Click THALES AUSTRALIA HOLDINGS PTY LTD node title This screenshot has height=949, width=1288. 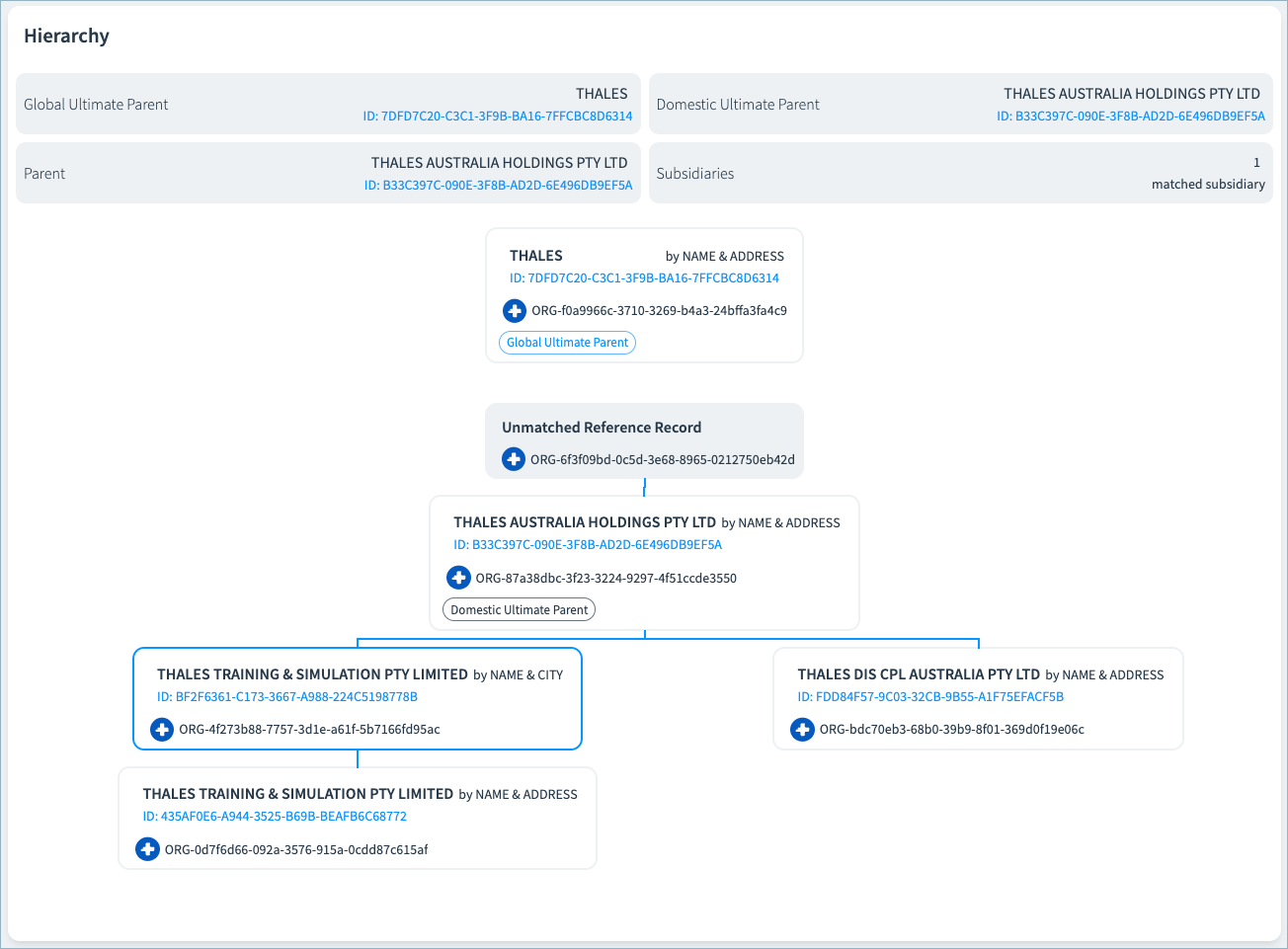pyautogui.click(x=585, y=522)
